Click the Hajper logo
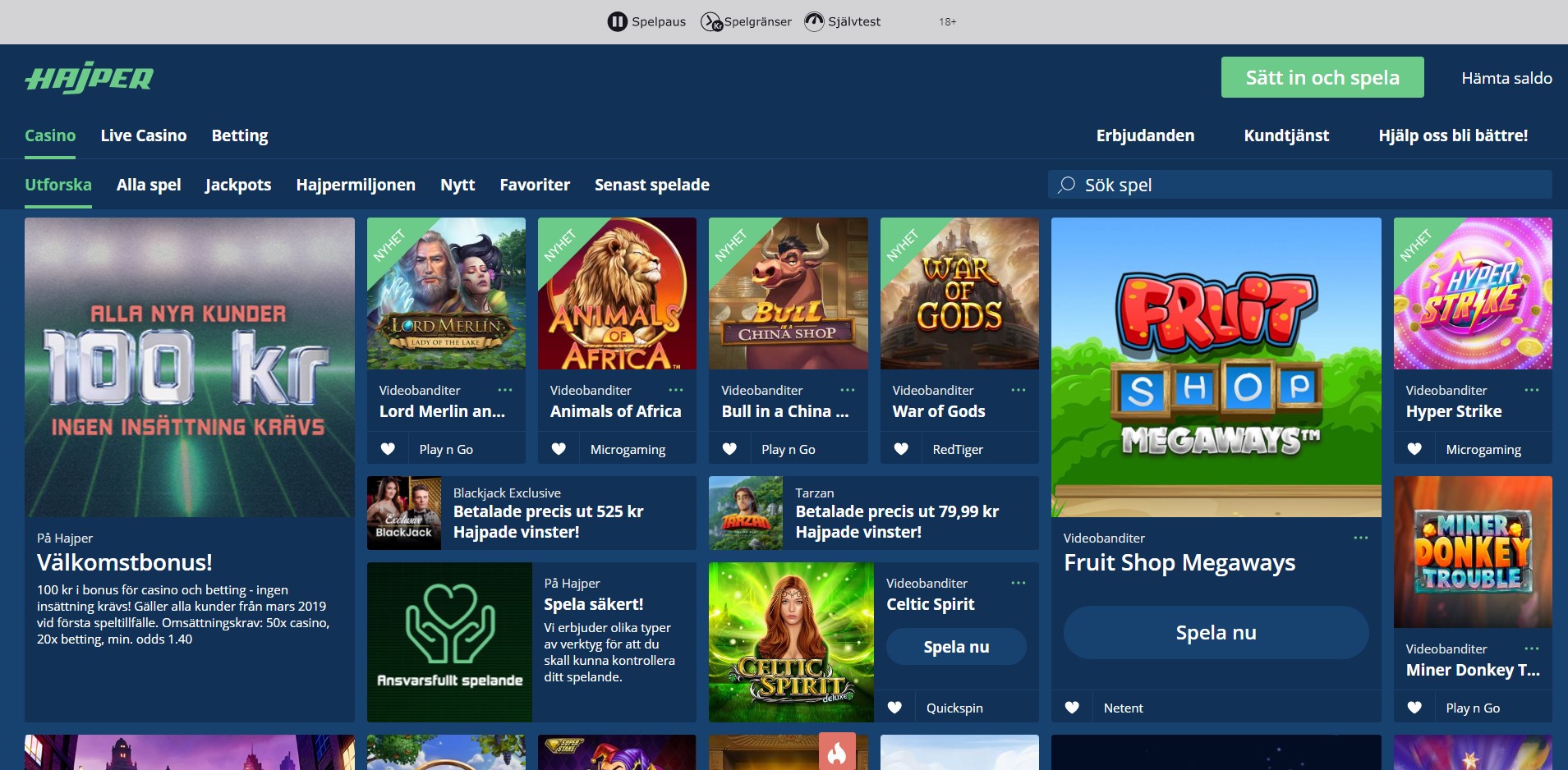 coord(89,78)
